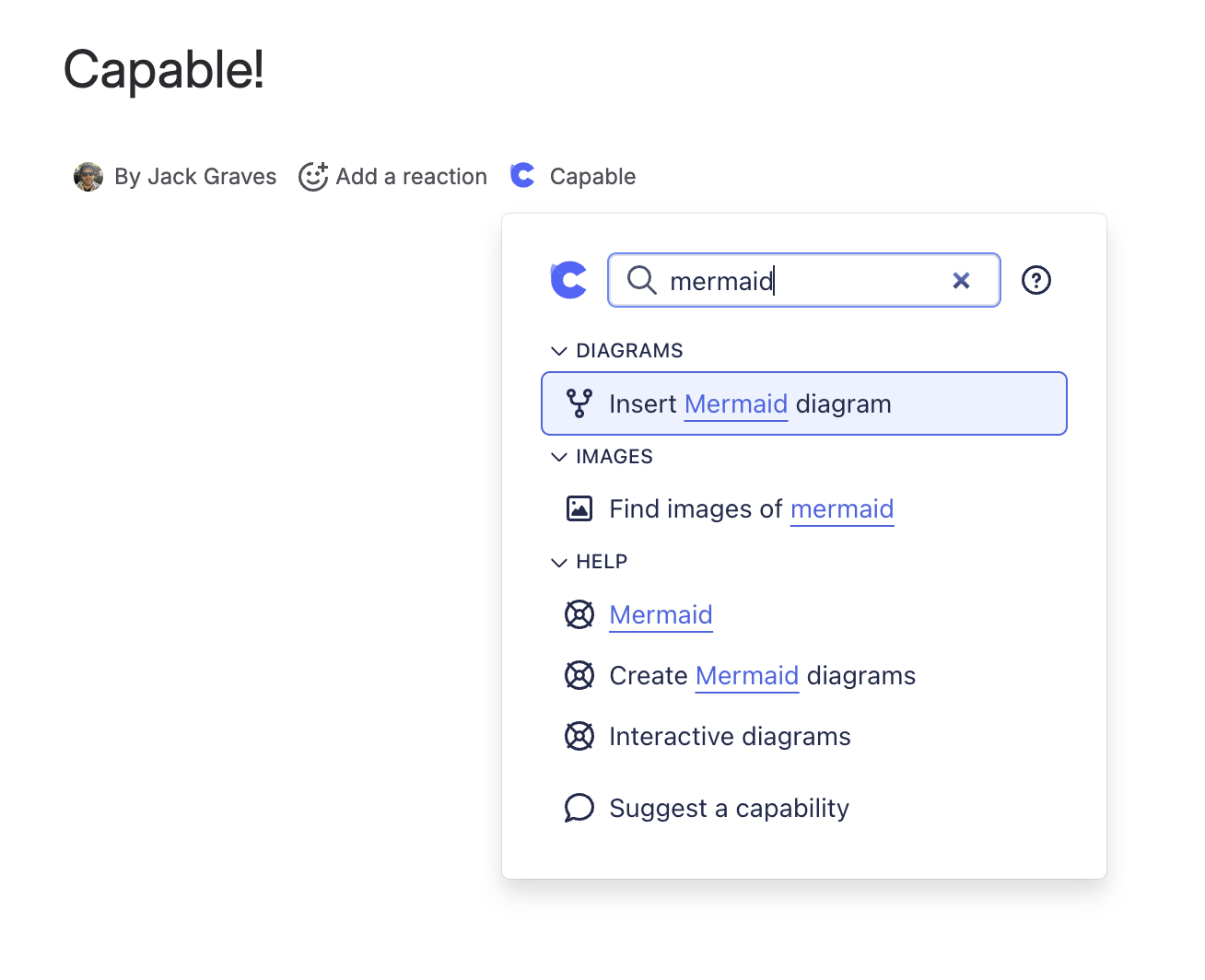Choose Find images of mermaid
The image size is (1205, 980).
point(751,508)
